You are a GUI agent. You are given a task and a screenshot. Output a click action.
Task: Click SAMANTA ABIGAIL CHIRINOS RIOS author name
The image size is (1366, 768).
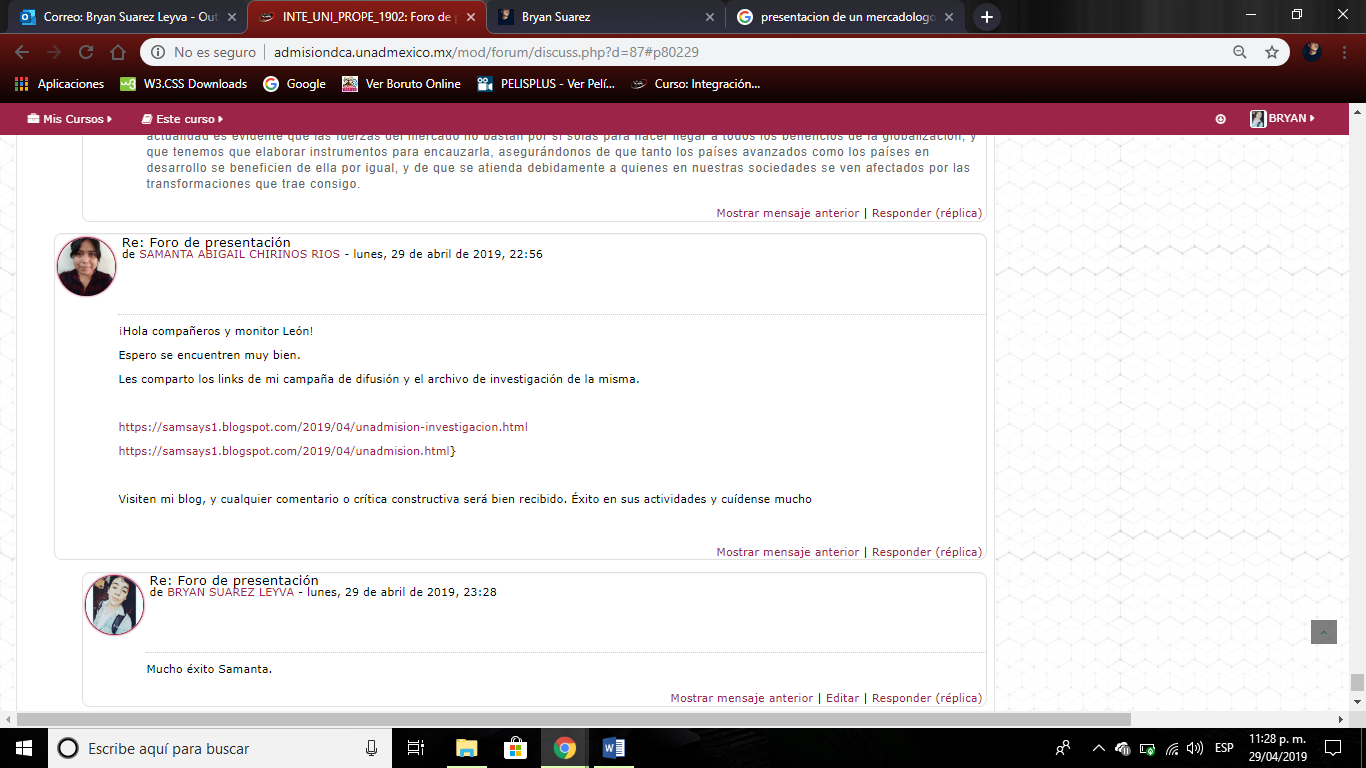point(239,254)
